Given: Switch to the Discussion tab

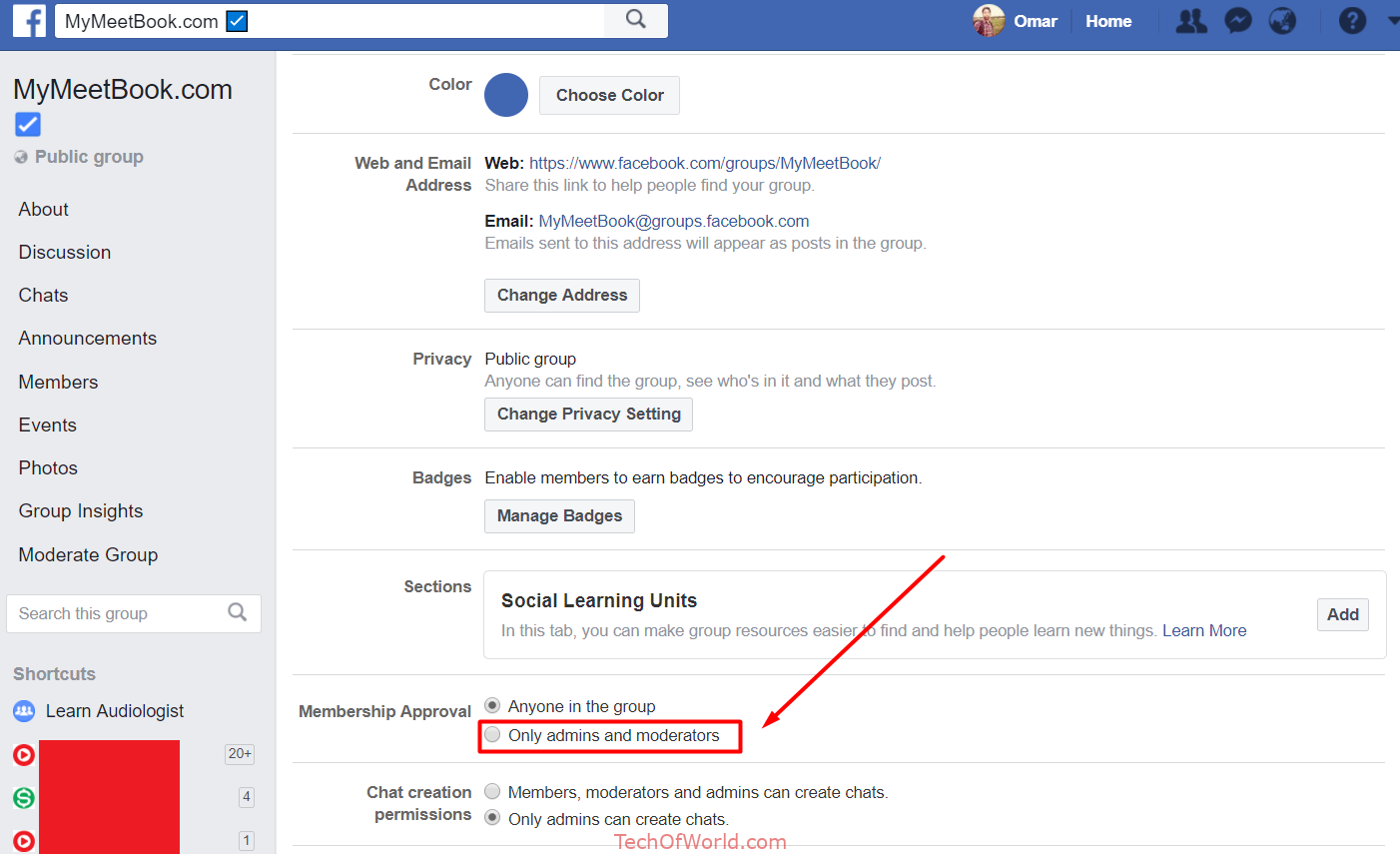Looking at the screenshot, I should pyautogui.click(x=64, y=252).
